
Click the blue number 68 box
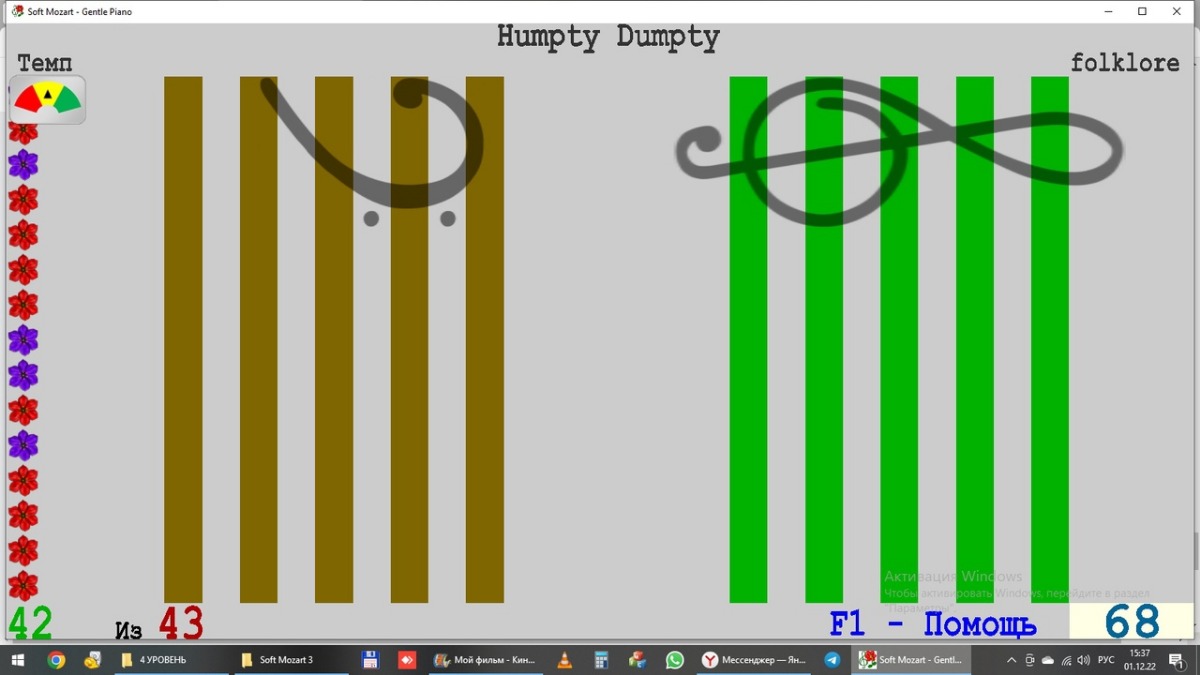(1131, 621)
